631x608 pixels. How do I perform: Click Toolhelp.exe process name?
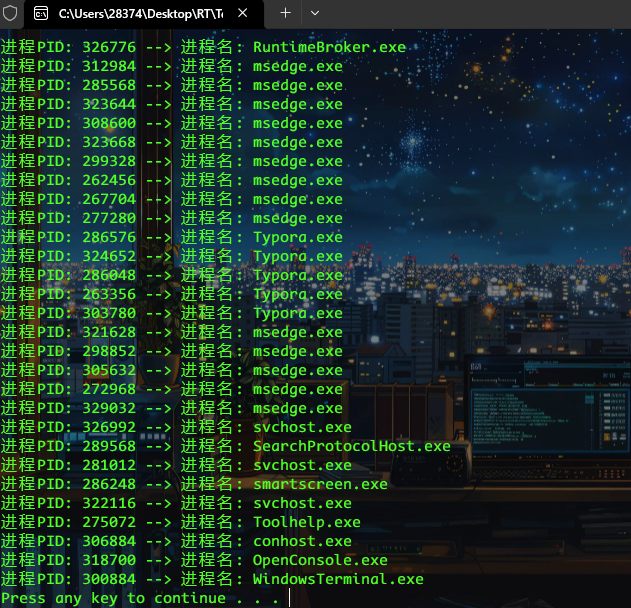click(307, 523)
